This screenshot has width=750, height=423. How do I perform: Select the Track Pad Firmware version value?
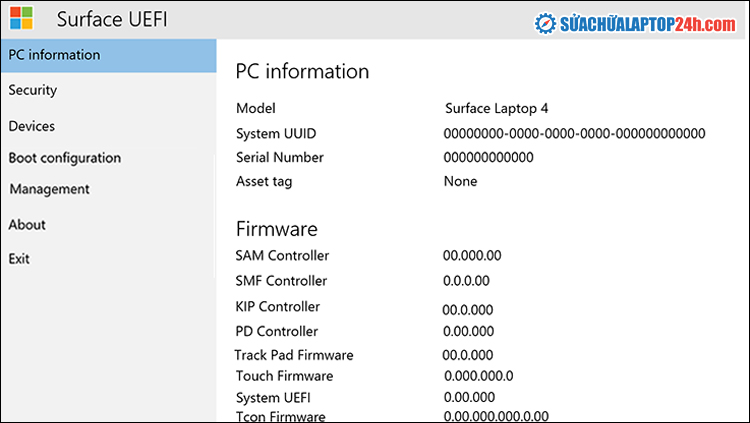coord(468,355)
